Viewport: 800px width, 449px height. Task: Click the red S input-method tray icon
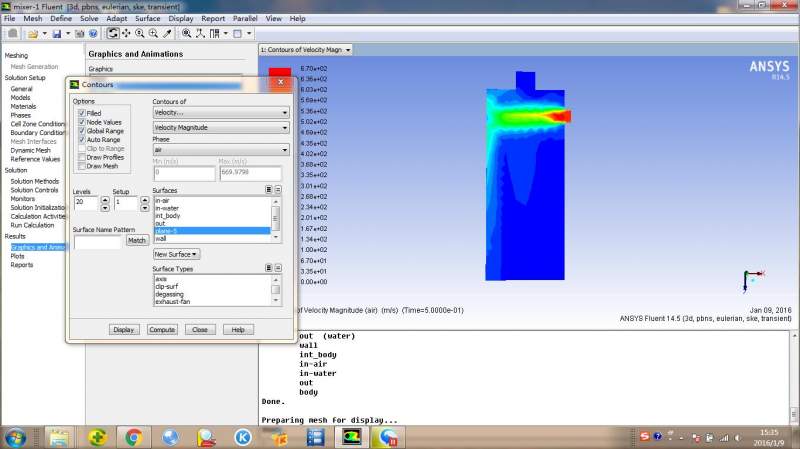coord(644,437)
